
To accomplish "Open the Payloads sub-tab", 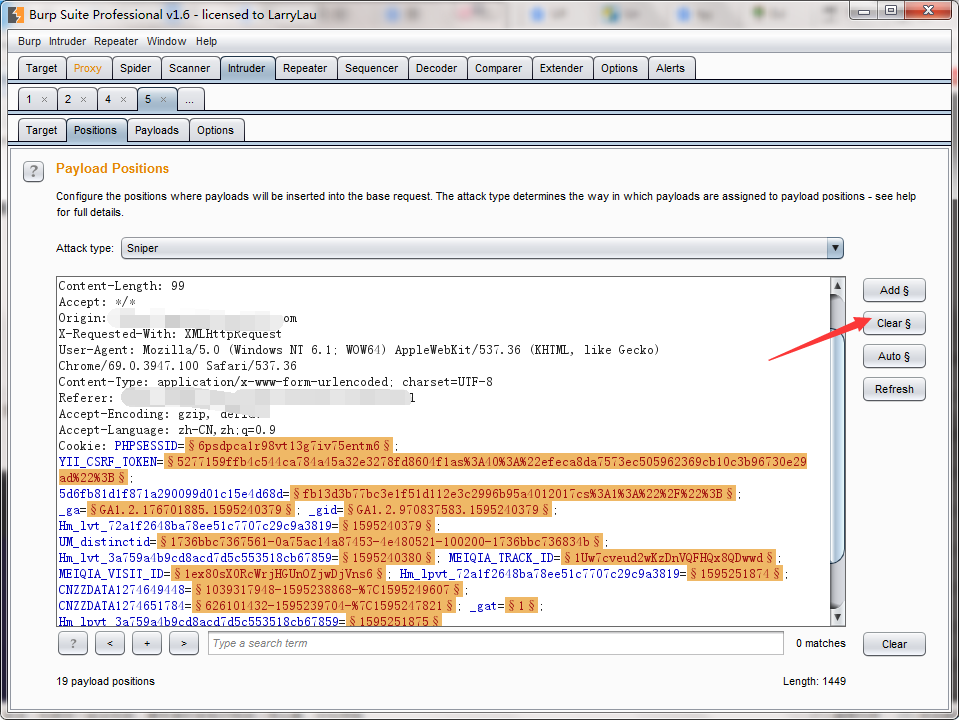I will [x=157, y=130].
